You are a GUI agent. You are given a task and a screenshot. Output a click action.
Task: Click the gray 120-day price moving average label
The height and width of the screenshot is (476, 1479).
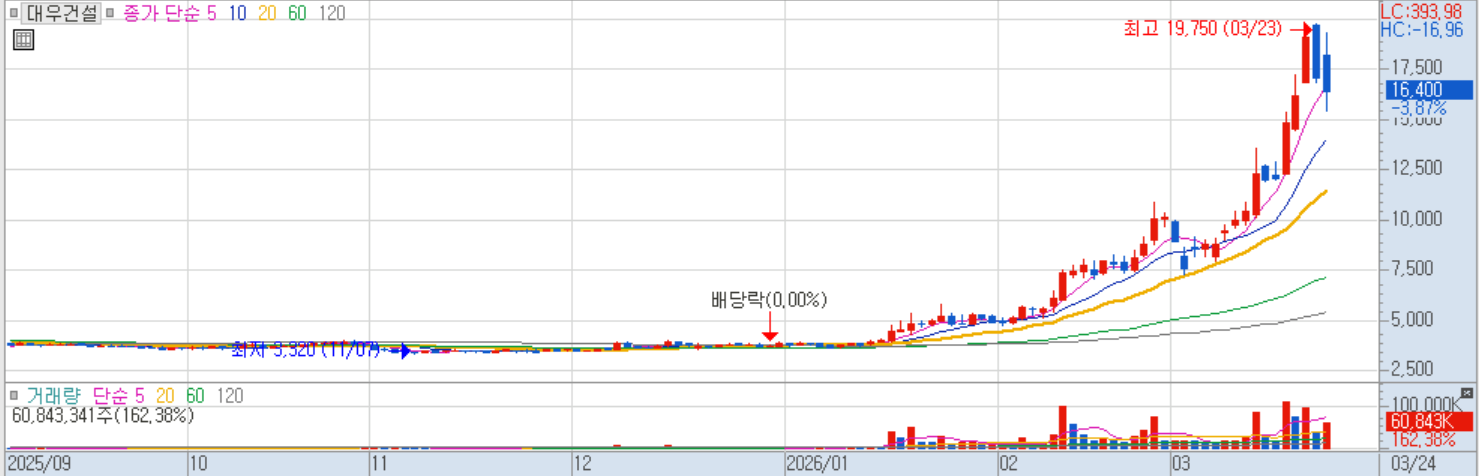[x=331, y=15]
